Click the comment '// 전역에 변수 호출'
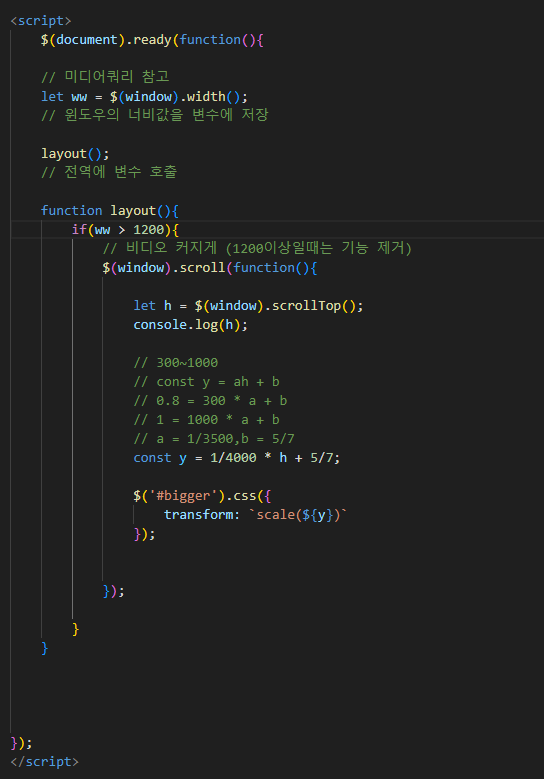544x779 pixels. coord(109,172)
